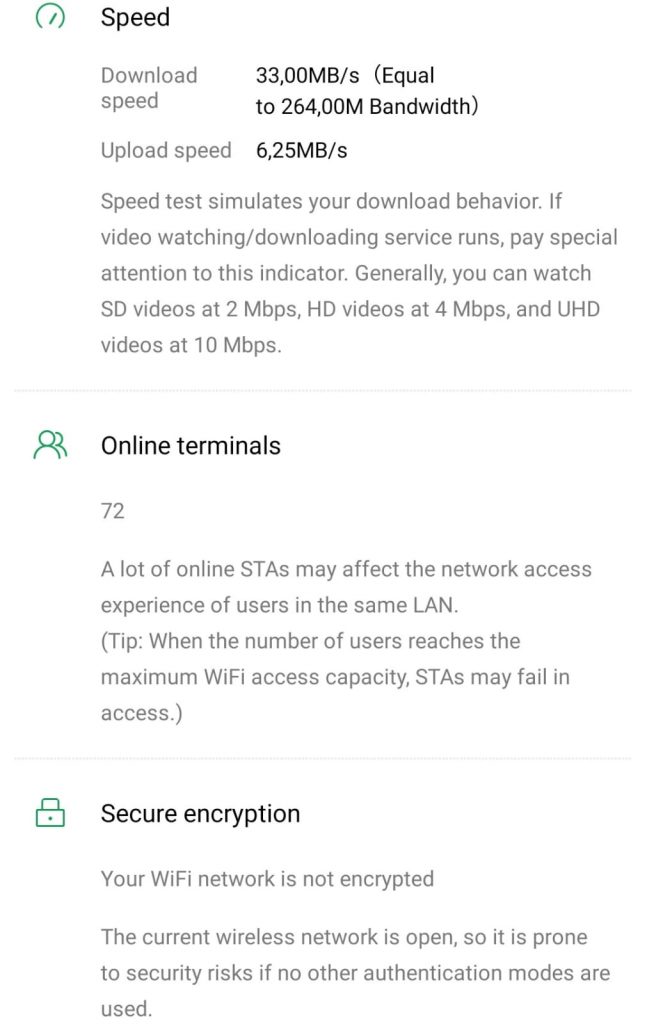
Task: Tap the Speed gauge icon
Action: (49, 17)
